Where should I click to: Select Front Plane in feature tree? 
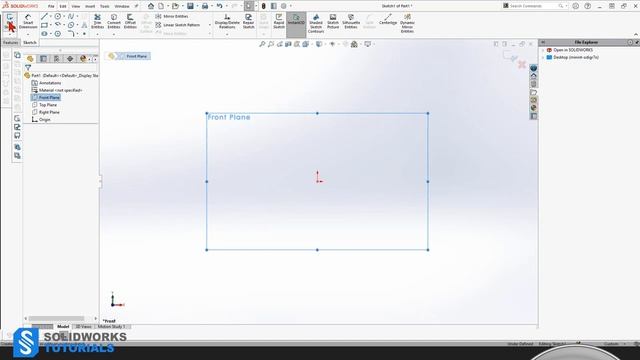click(46, 98)
